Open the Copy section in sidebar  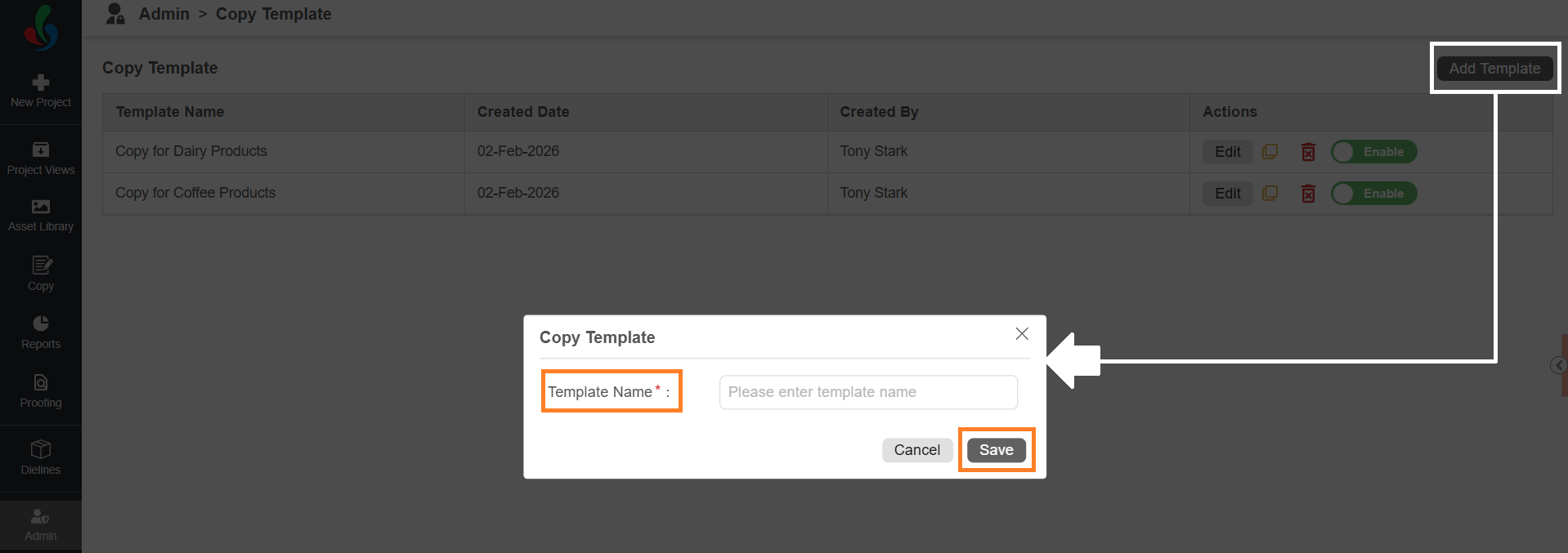coord(41,274)
